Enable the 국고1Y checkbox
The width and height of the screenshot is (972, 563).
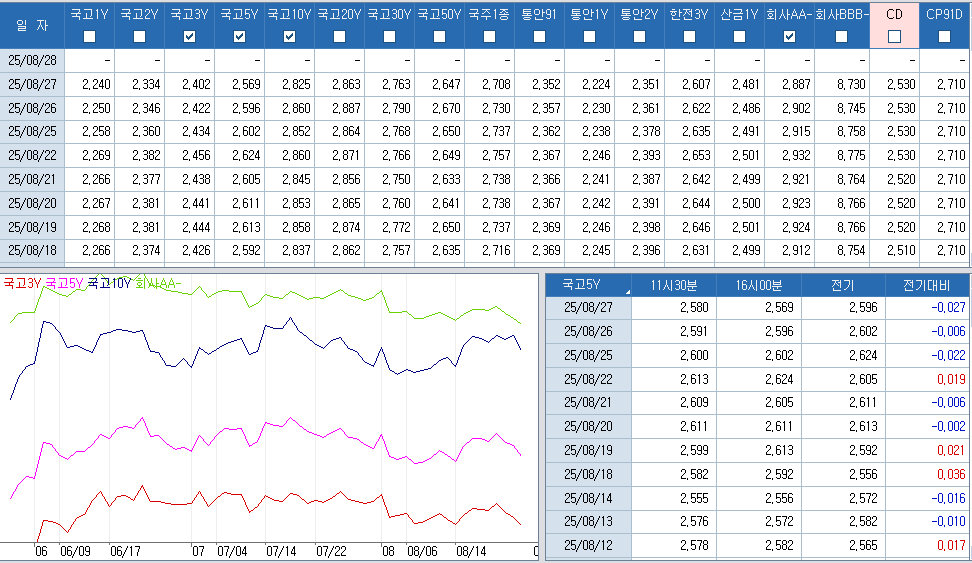pos(89,37)
